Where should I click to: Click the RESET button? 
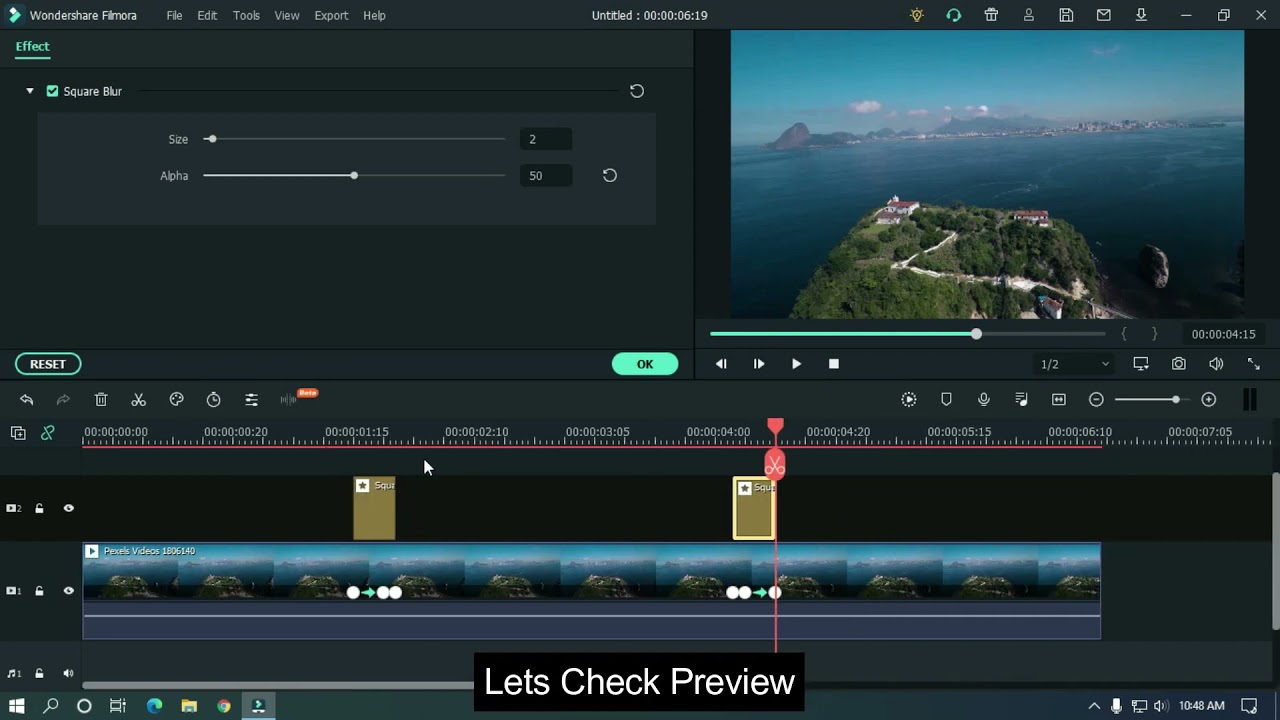[48, 364]
